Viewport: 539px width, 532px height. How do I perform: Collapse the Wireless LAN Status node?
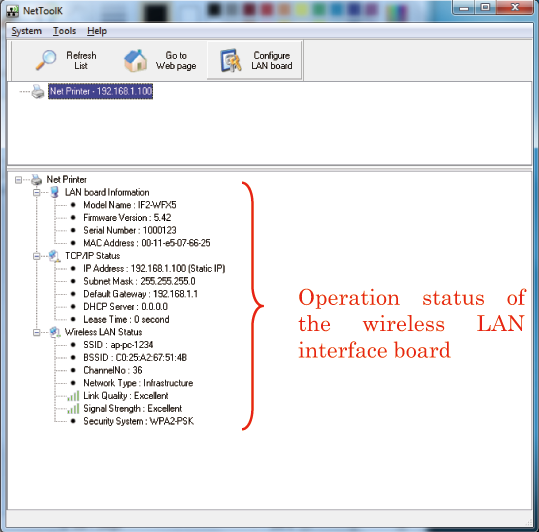36,332
